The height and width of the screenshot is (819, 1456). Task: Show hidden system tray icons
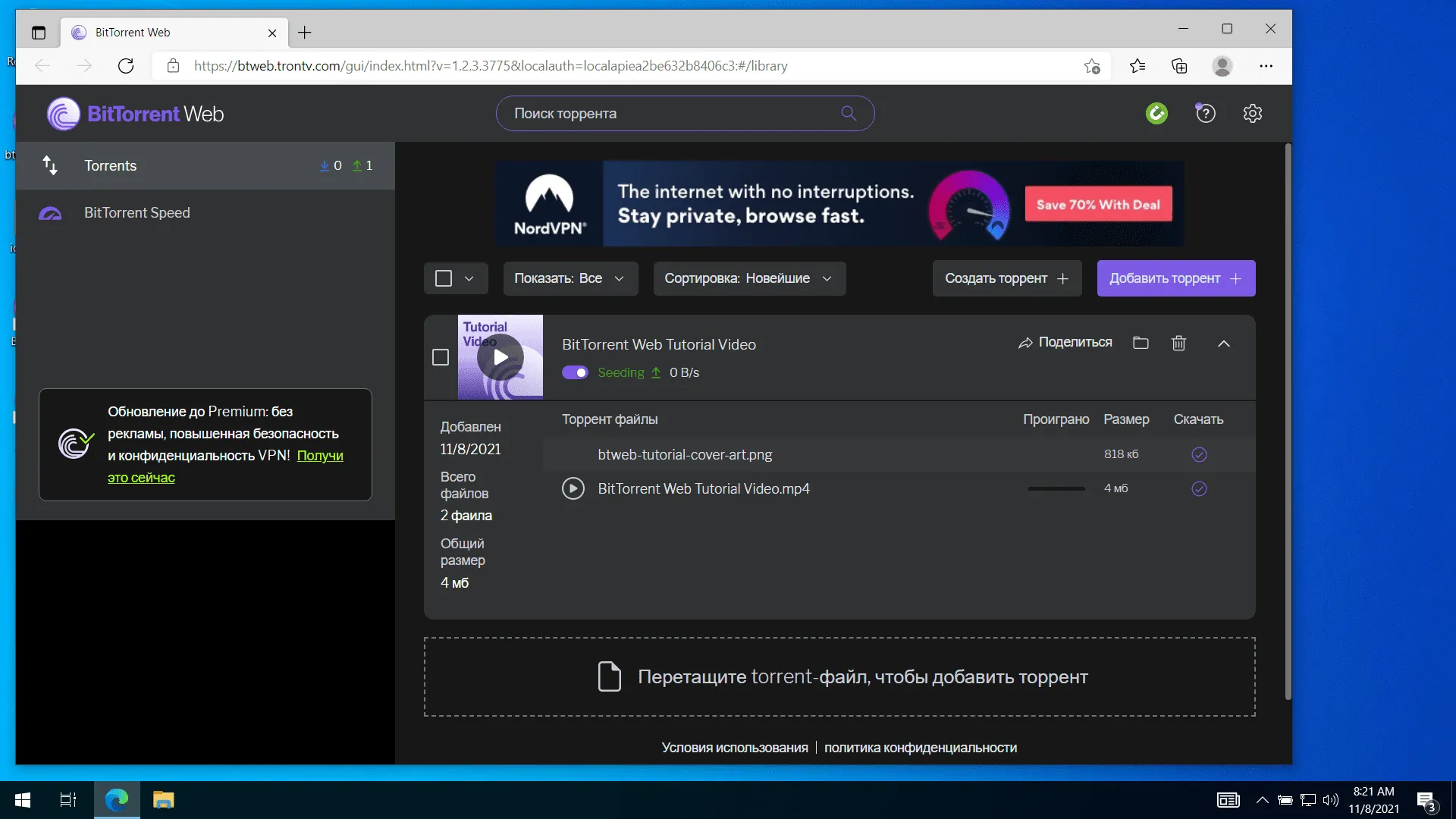click(x=1262, y=800)
